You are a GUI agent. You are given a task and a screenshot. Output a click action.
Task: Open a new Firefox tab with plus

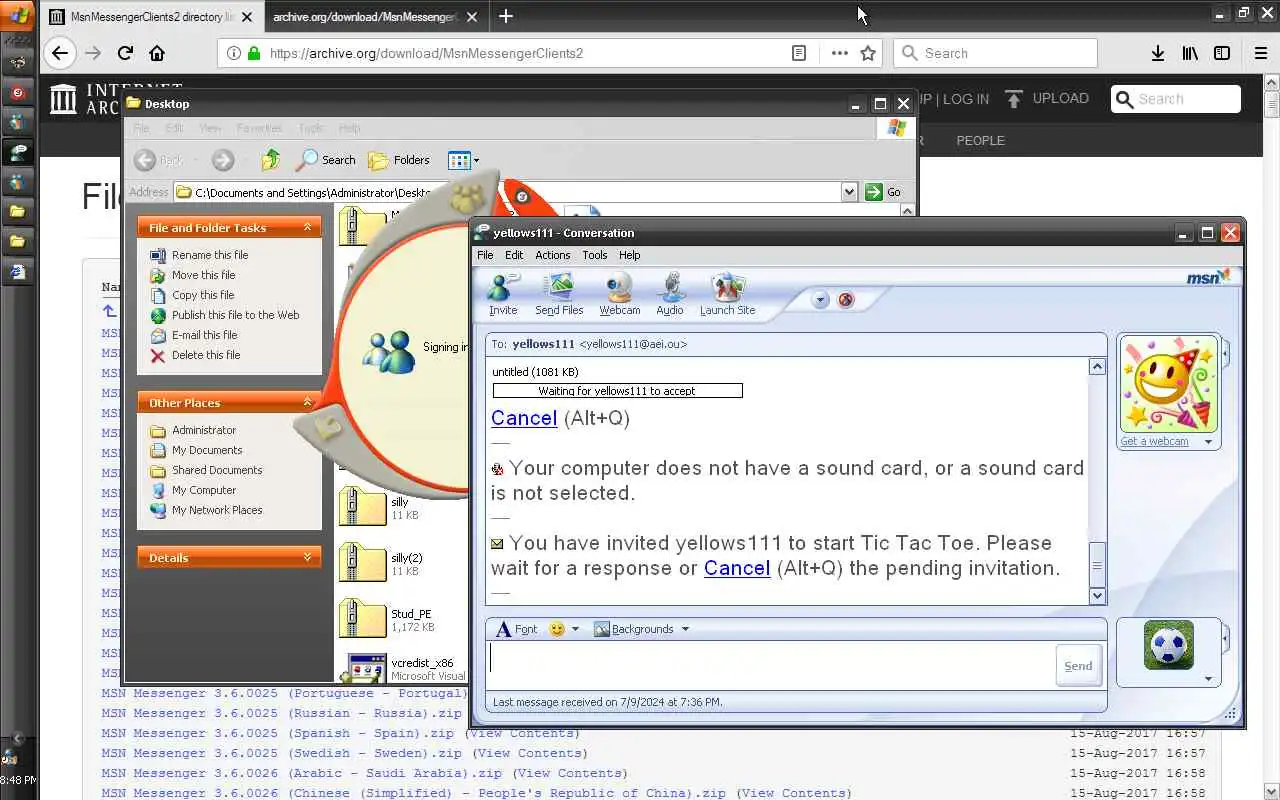pyautogui.click(x=506, y=16)
